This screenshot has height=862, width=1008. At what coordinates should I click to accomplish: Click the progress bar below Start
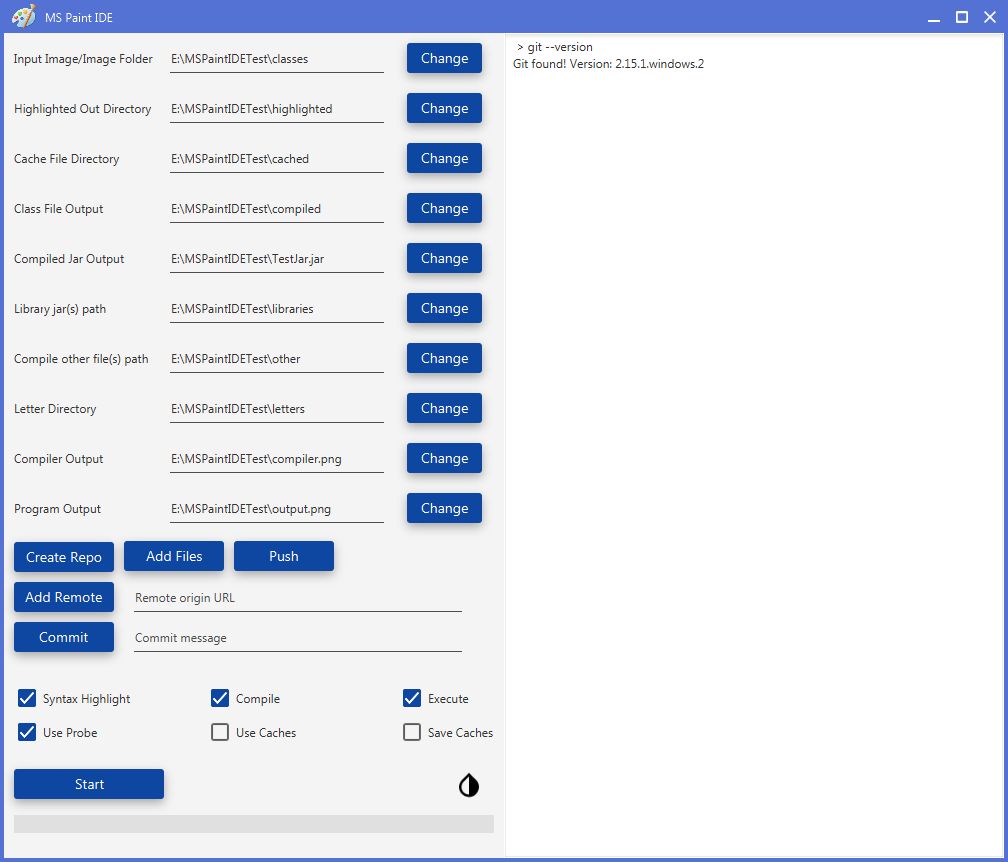click(254, 823)
